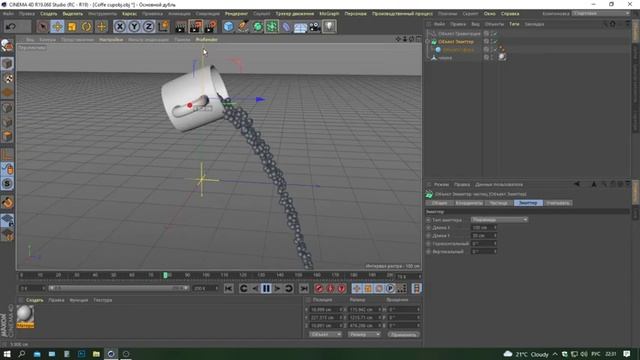The image size is (640, 360).
Task: Click the home icon in Object Manager
Action: tap(613, 24)
